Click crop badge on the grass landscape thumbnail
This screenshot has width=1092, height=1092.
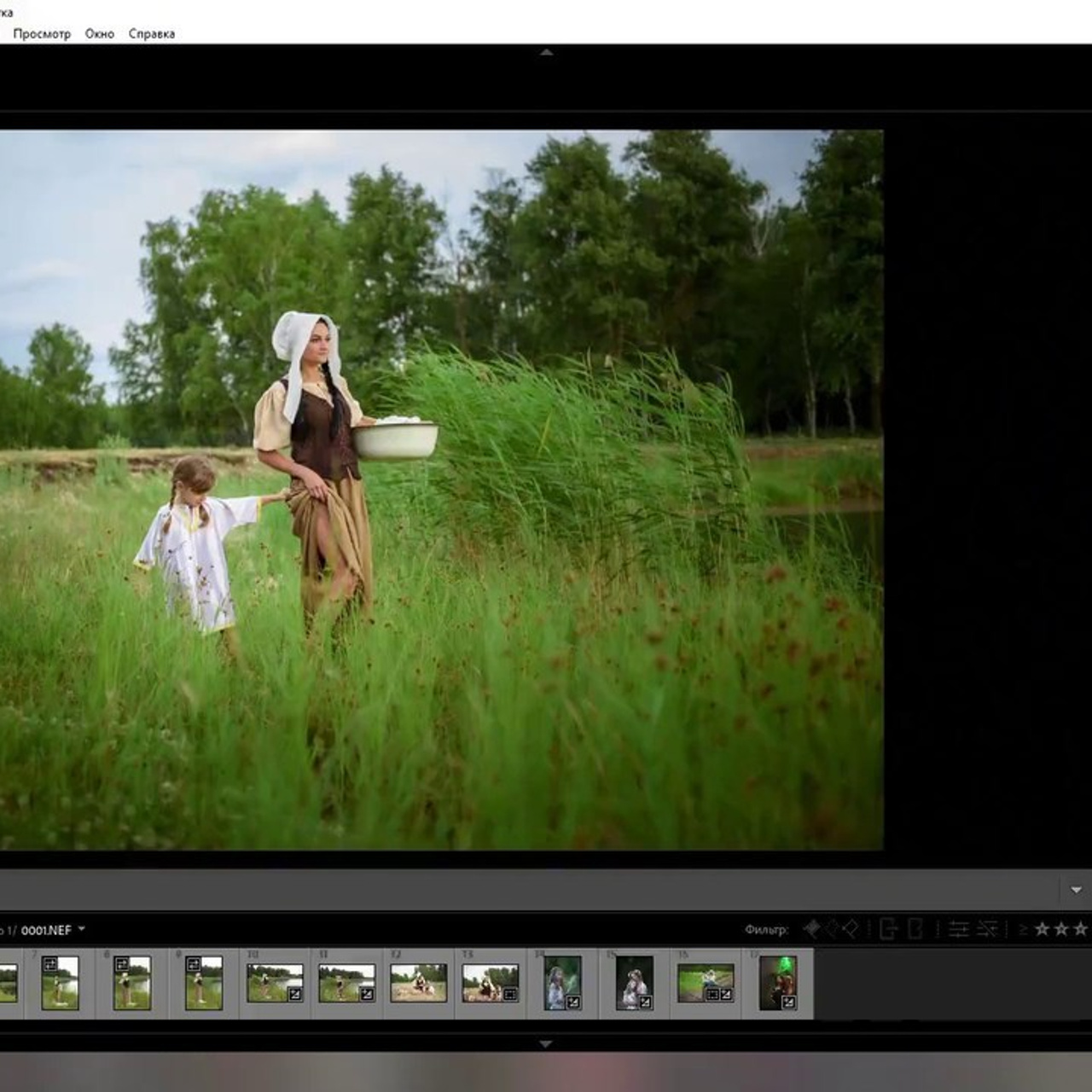tap(712, 995)
